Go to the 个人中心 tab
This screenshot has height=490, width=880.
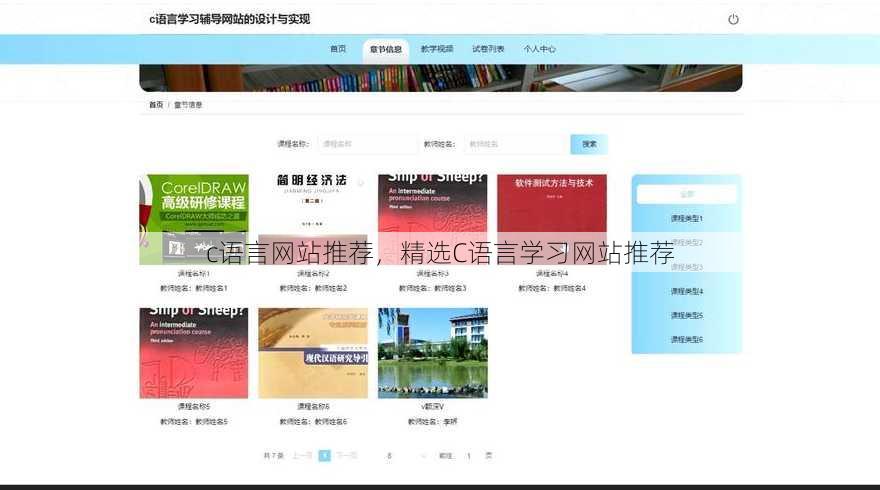coord(539,49)
